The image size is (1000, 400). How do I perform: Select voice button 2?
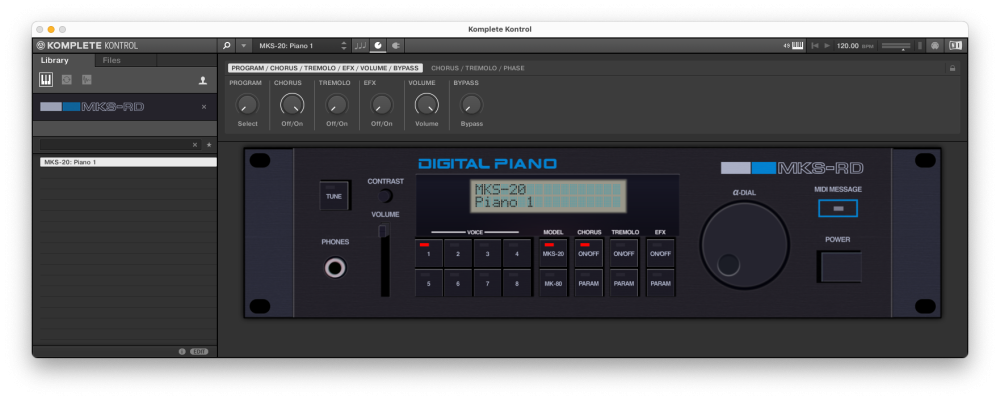point(458,253)
